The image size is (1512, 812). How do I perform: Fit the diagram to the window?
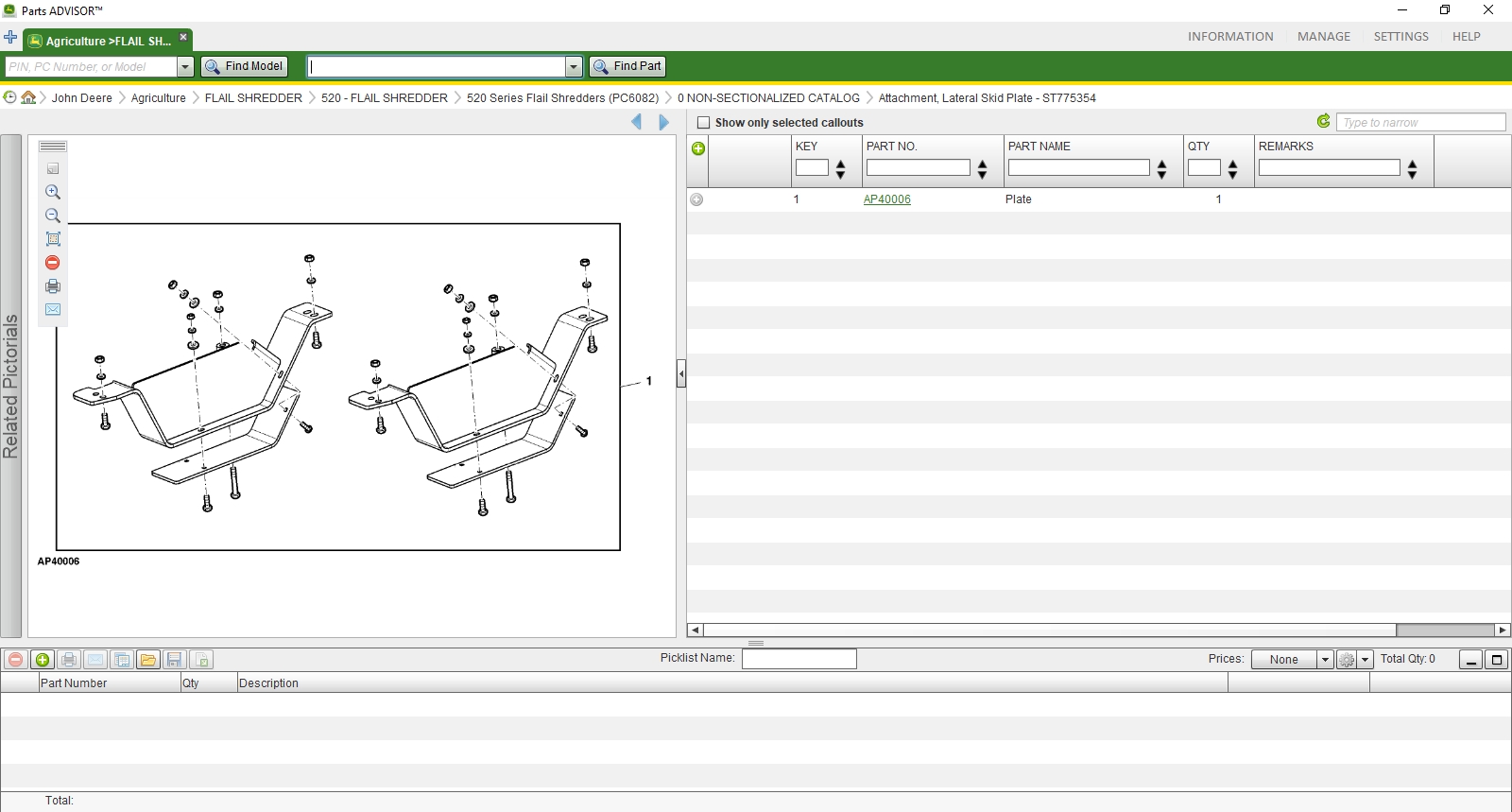[x=53, y=239]
